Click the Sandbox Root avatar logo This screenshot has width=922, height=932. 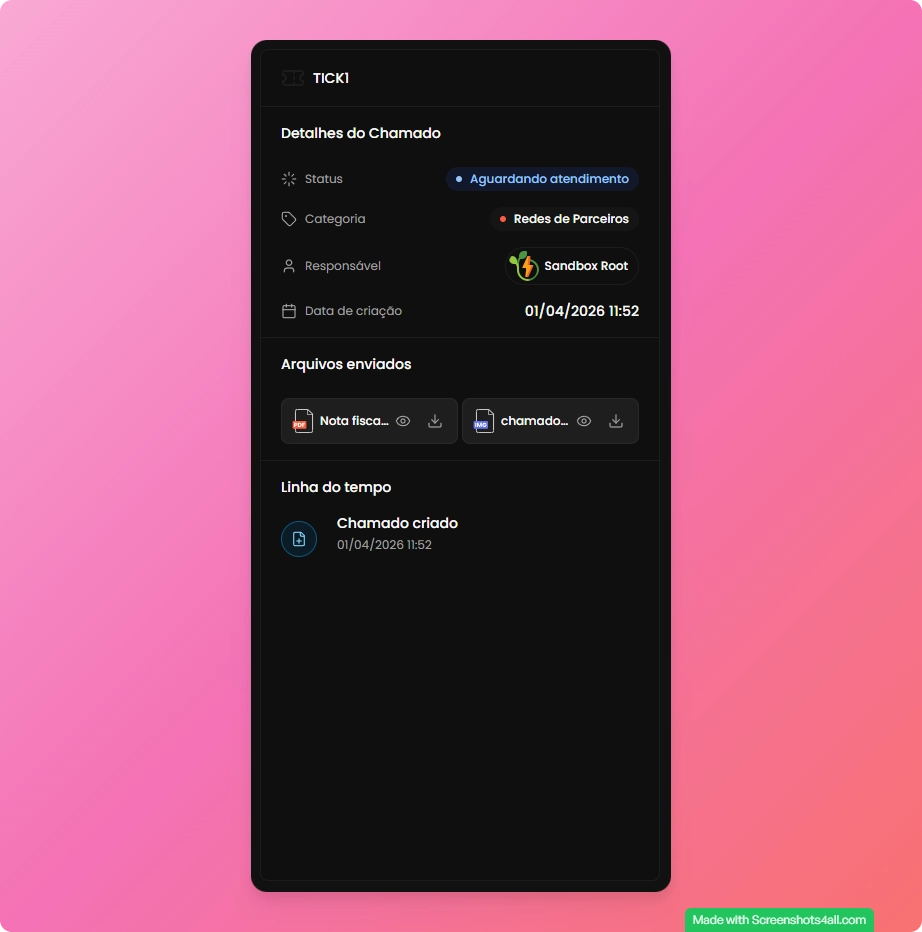524,266
